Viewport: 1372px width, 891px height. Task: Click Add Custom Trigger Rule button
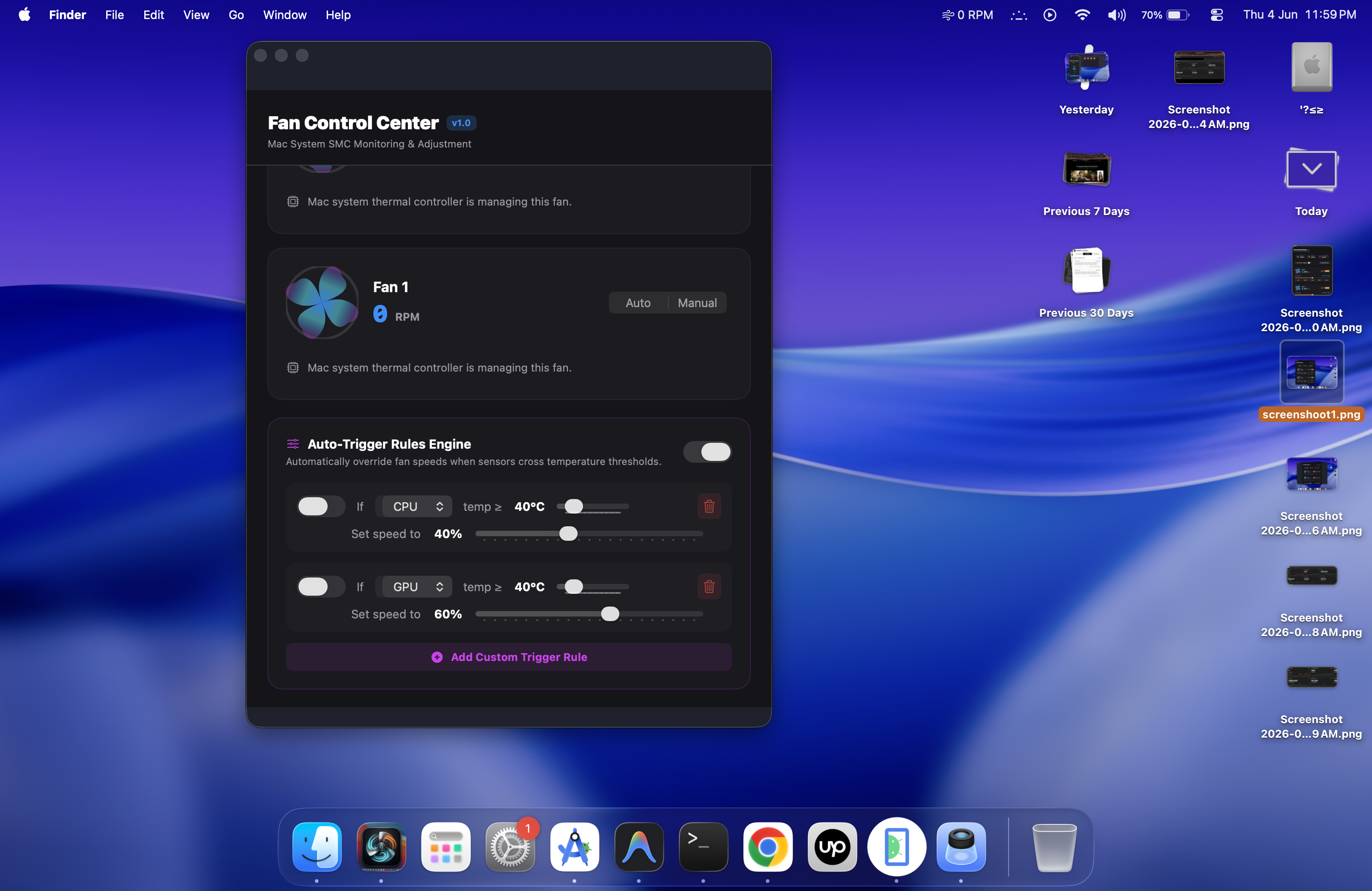coord(509,657)
